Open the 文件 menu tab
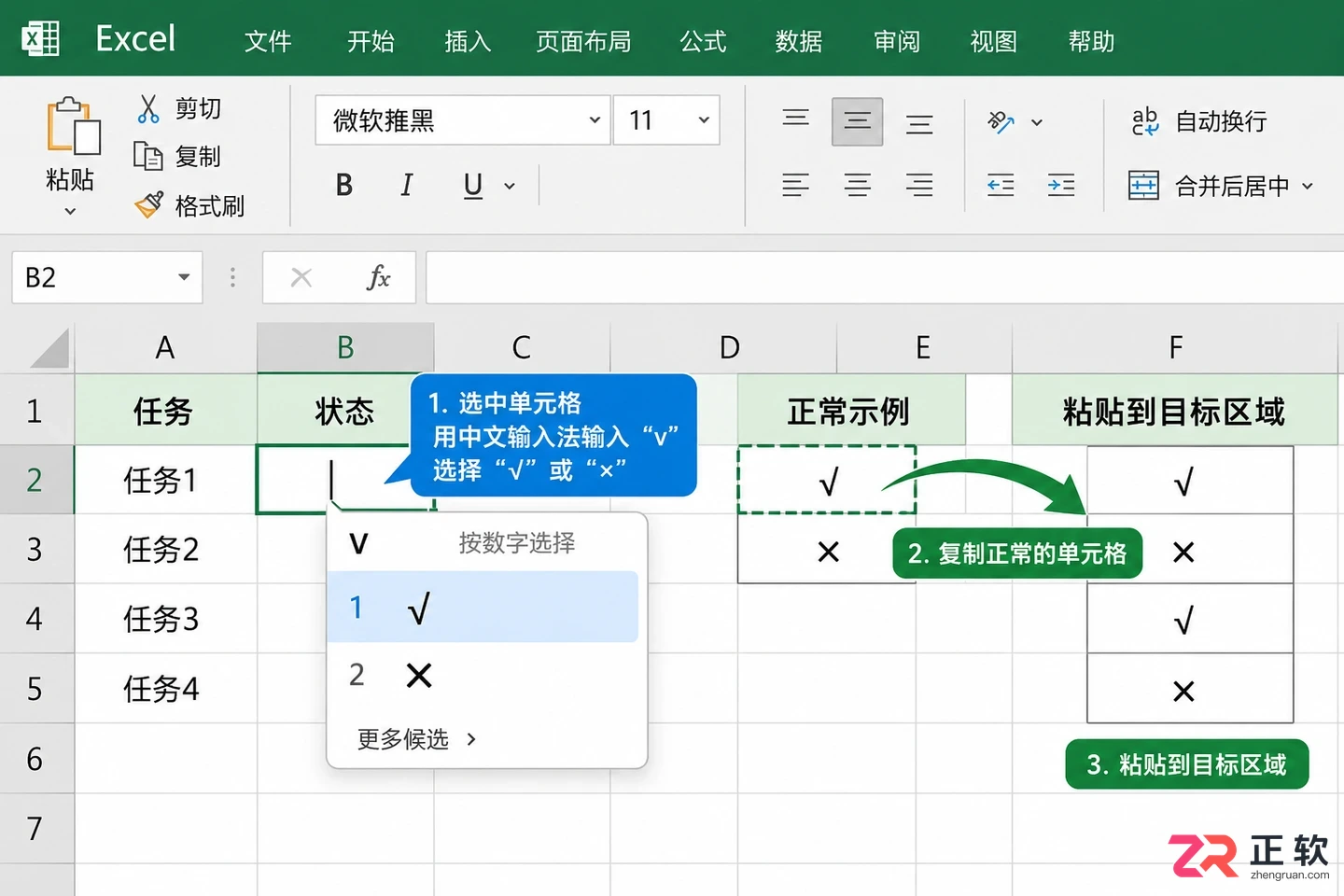Screen dimensions: 1344x896 pyautogui.click(x=268, y=41)
